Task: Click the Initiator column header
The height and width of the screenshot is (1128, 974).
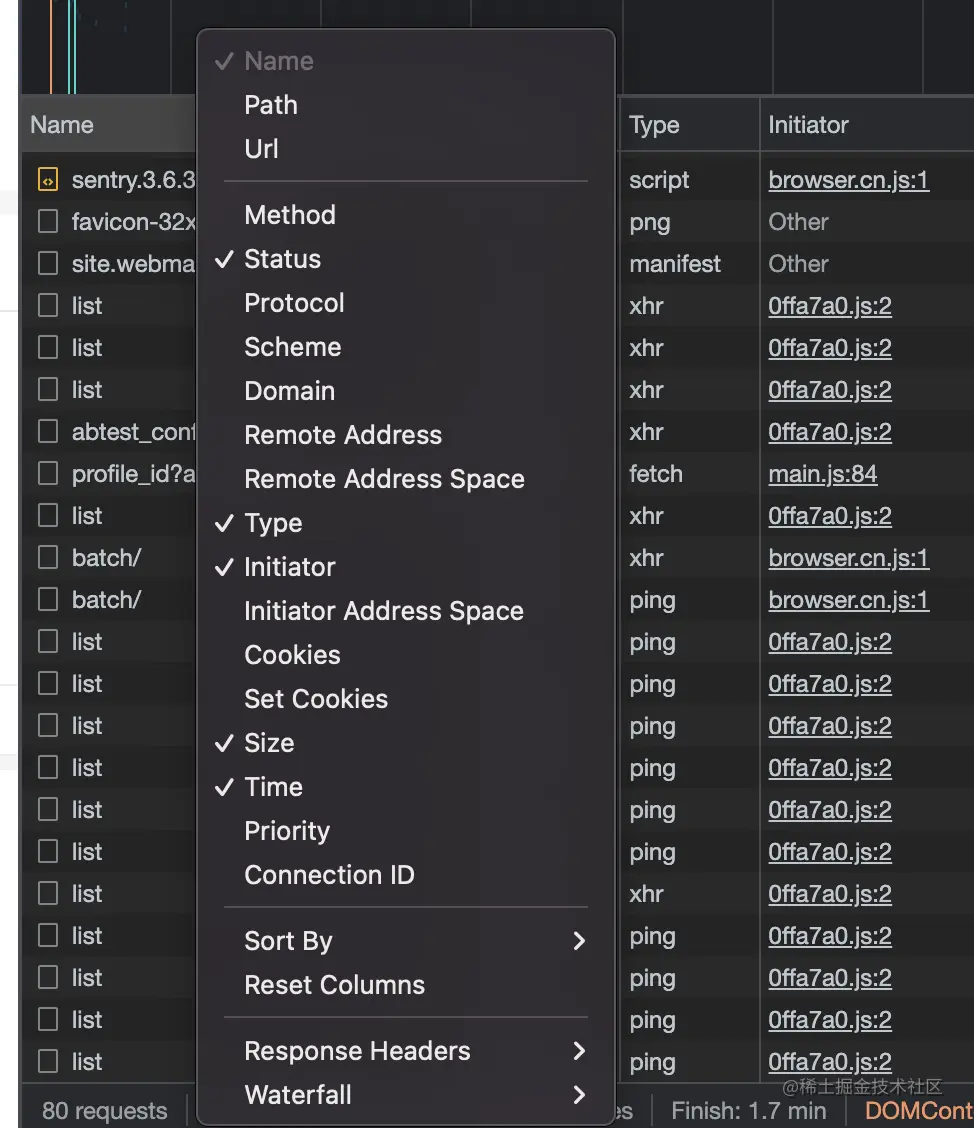Action: 808,125
